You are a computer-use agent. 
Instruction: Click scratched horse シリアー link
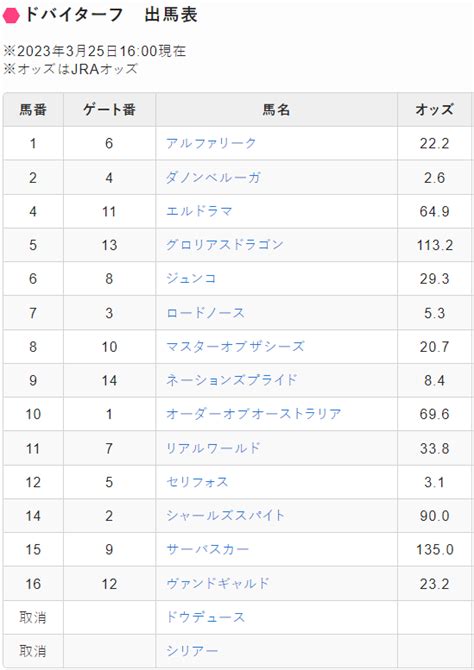(x=192, y=651)
